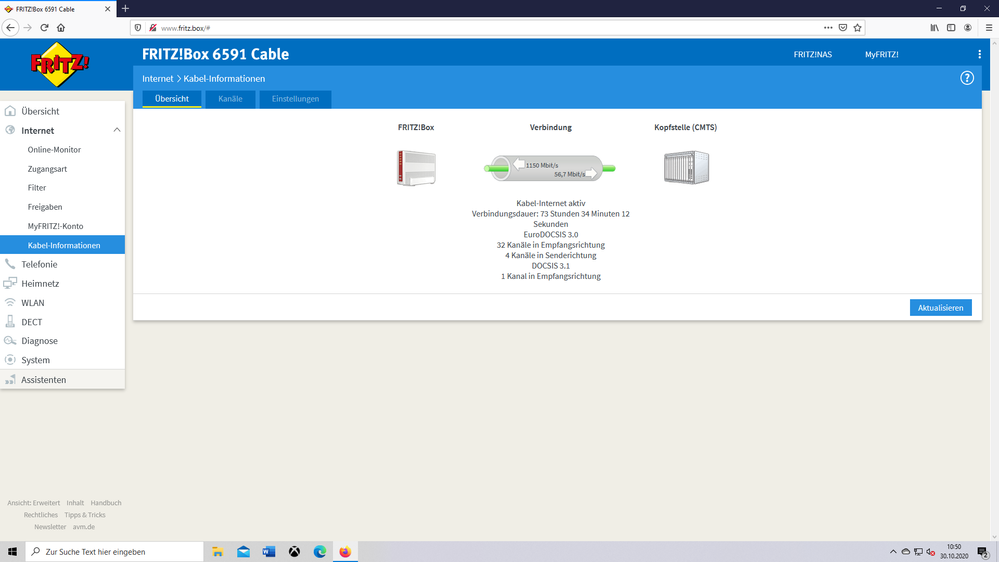Click the FRITZ! logo
The width and height of the screenshot is (999, 562).
[x=61, y=64]
